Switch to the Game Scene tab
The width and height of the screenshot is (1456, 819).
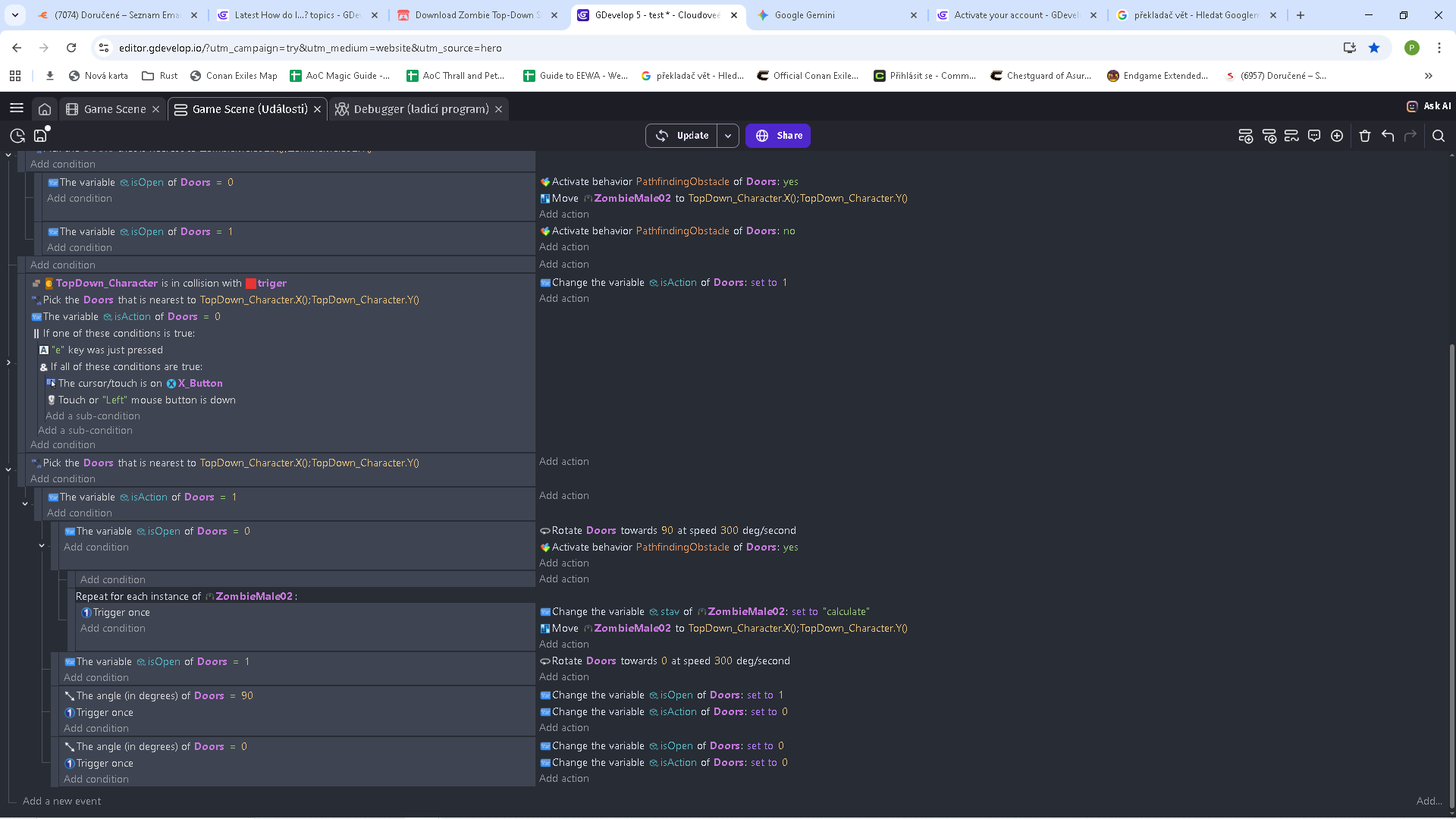click(x=114, y=109)
